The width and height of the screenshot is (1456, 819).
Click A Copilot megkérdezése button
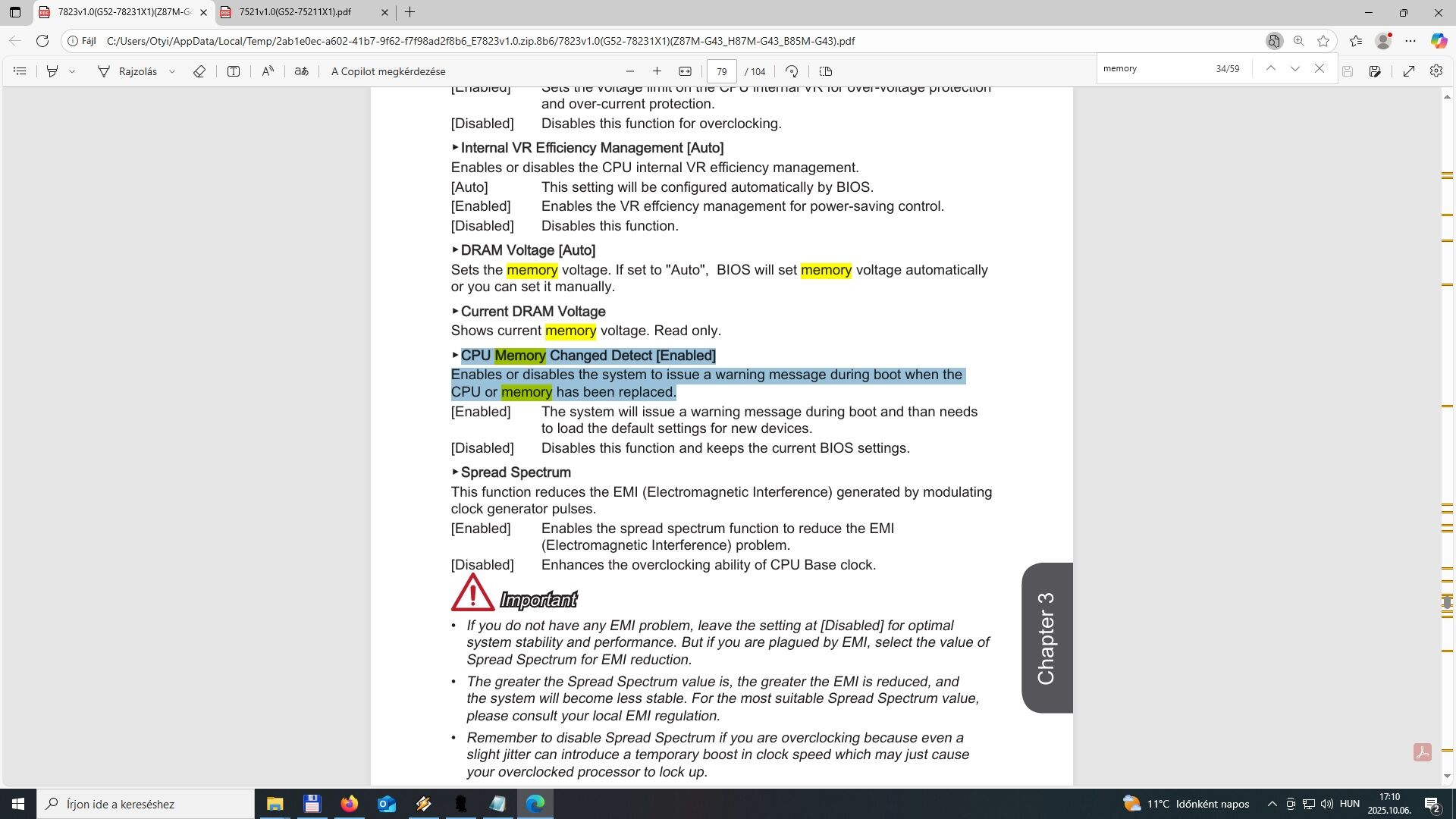click(x=388, y=71)
